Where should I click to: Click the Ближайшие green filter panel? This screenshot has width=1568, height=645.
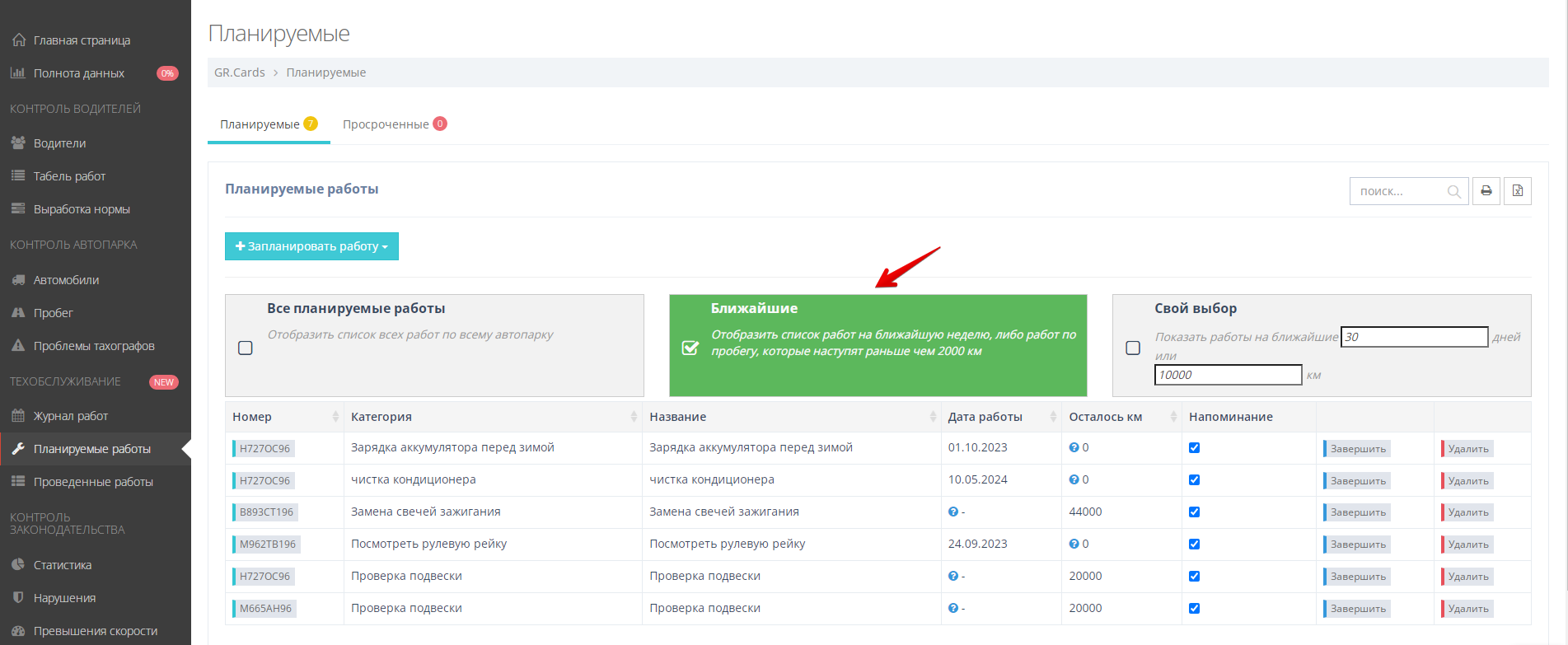click(x=878, y=345)
